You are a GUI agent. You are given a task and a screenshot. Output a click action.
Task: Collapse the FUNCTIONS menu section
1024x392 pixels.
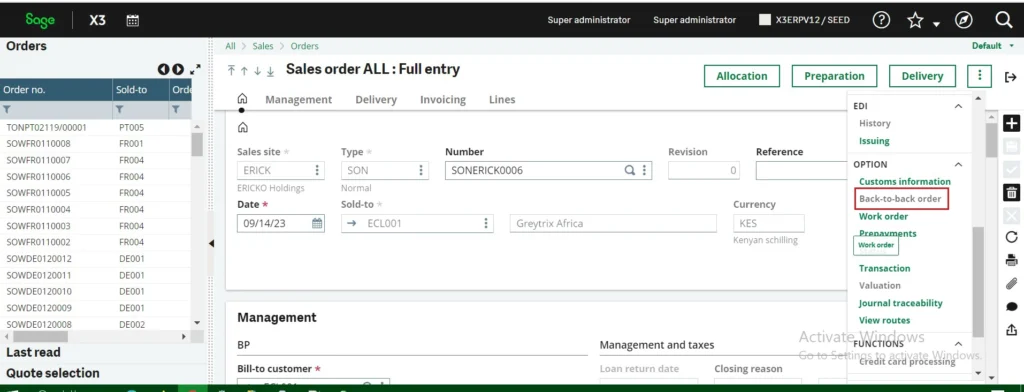pyautogui.click(x=958, y=344)
